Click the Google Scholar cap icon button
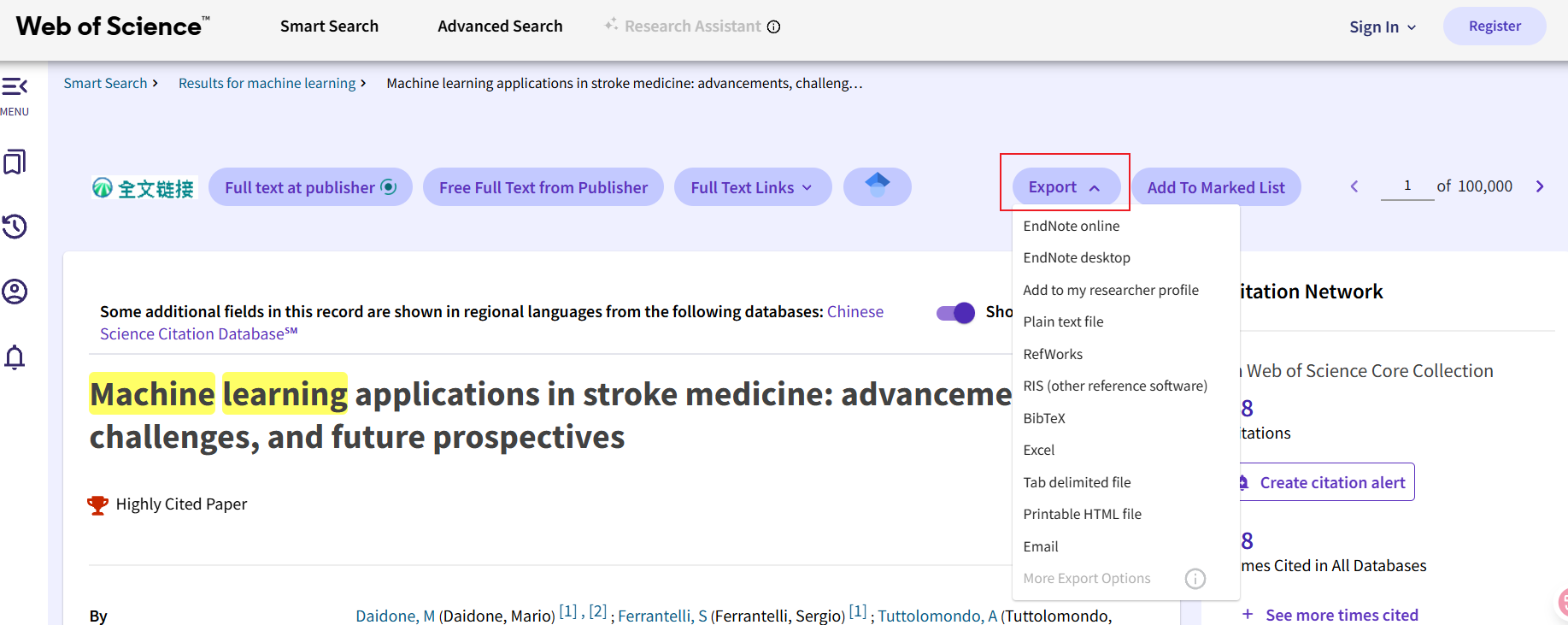The width and height of the screenshot is (1568, 625). (877, 186)
